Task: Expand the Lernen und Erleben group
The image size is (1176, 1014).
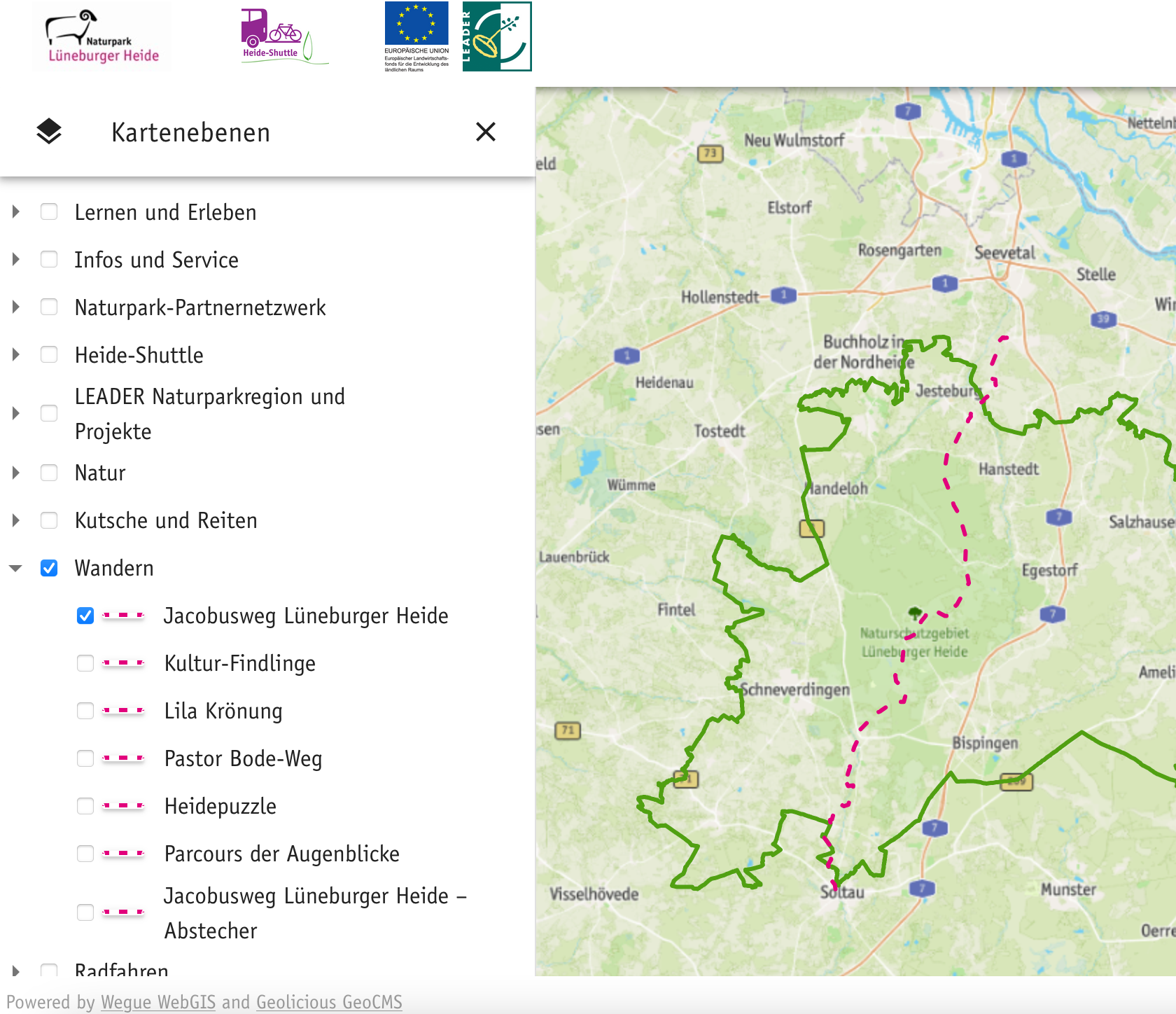Action: (16, 212)
